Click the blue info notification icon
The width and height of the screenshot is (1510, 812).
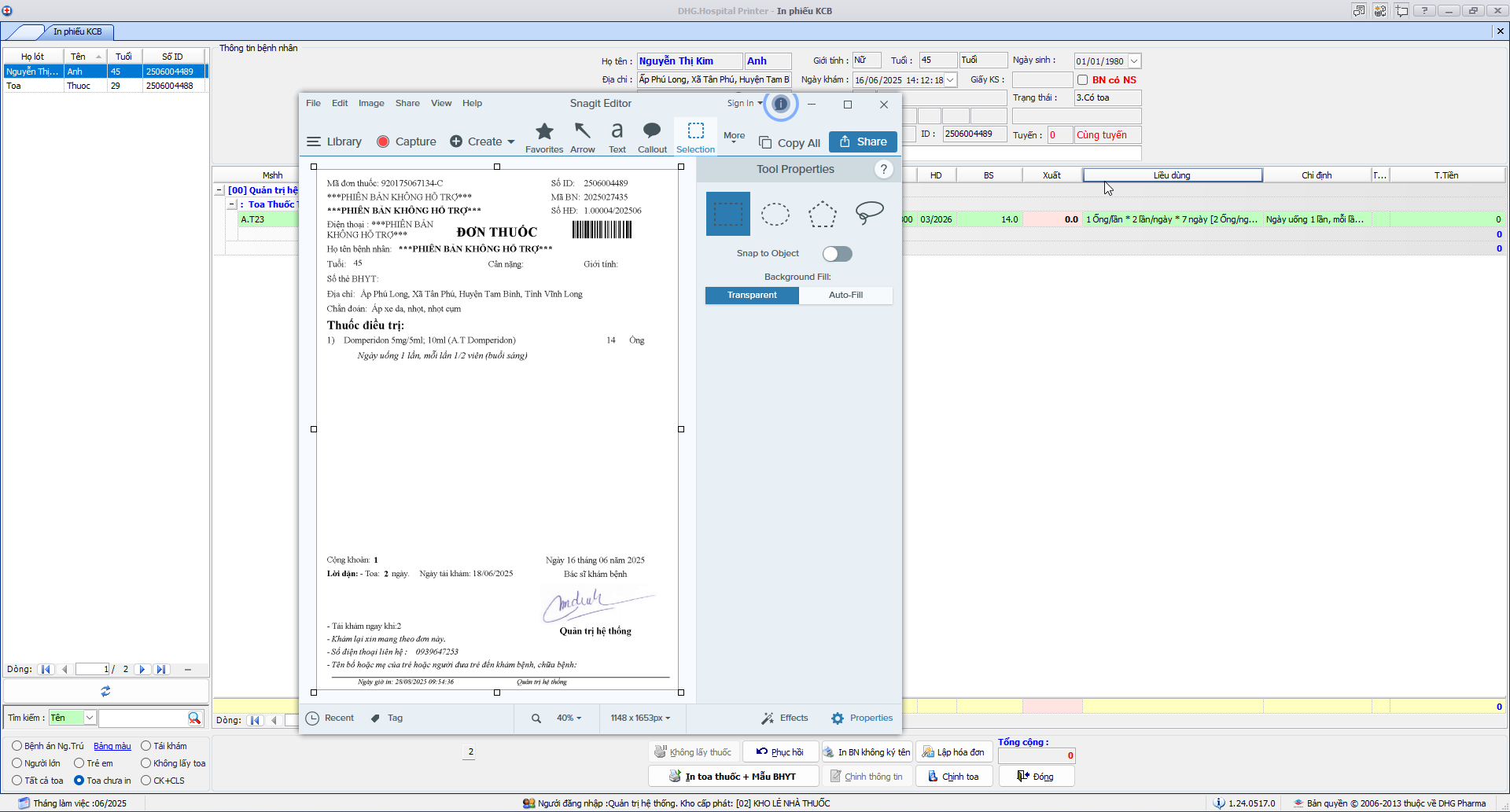pyautogui.click(x=780, y=104)
